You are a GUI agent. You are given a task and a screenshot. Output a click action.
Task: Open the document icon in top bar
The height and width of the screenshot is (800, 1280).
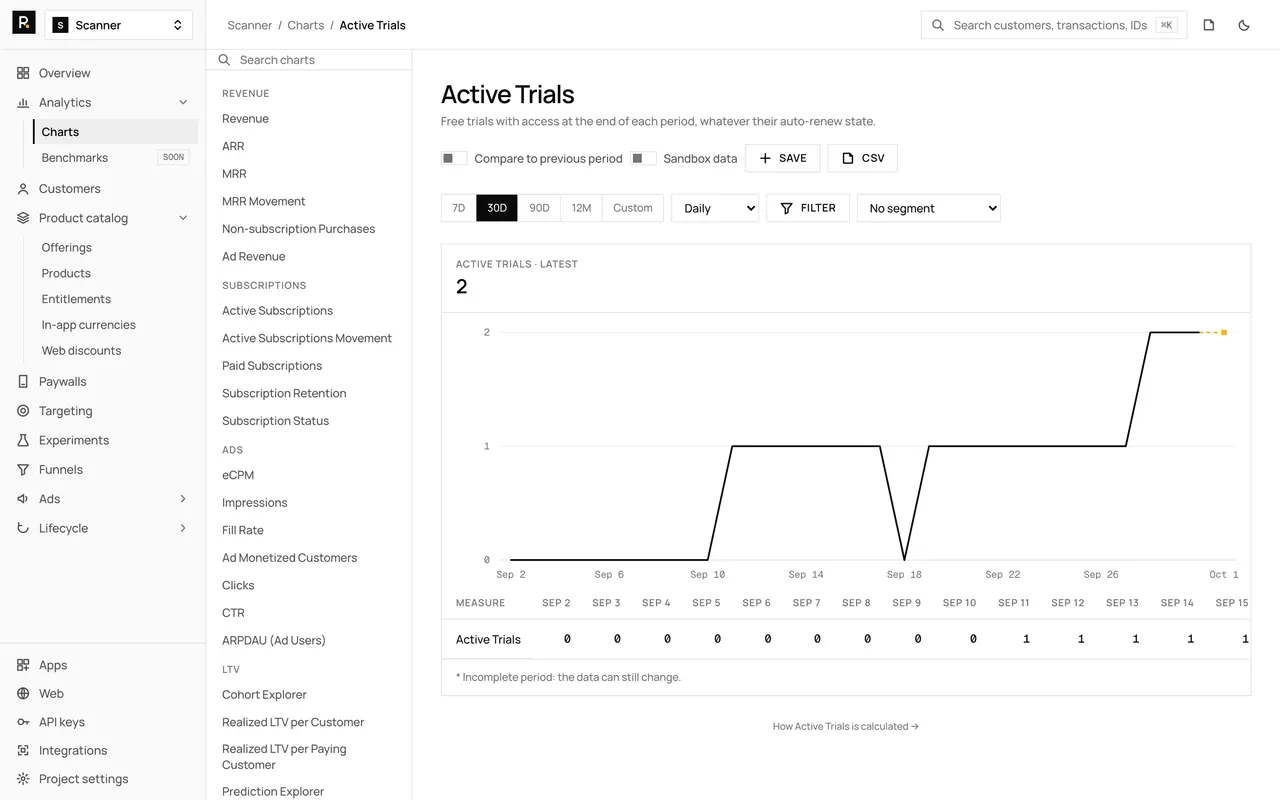pyautogui.click(x=1209, y=25)
